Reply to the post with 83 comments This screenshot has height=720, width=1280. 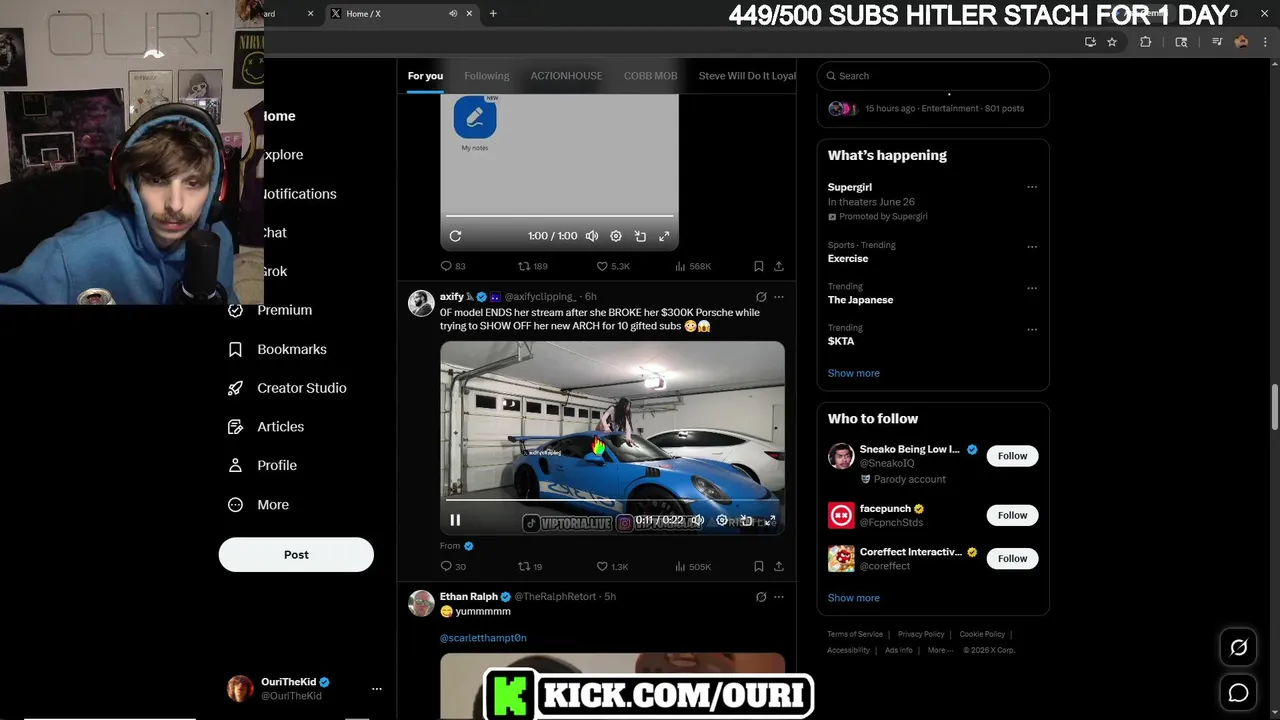453,266
